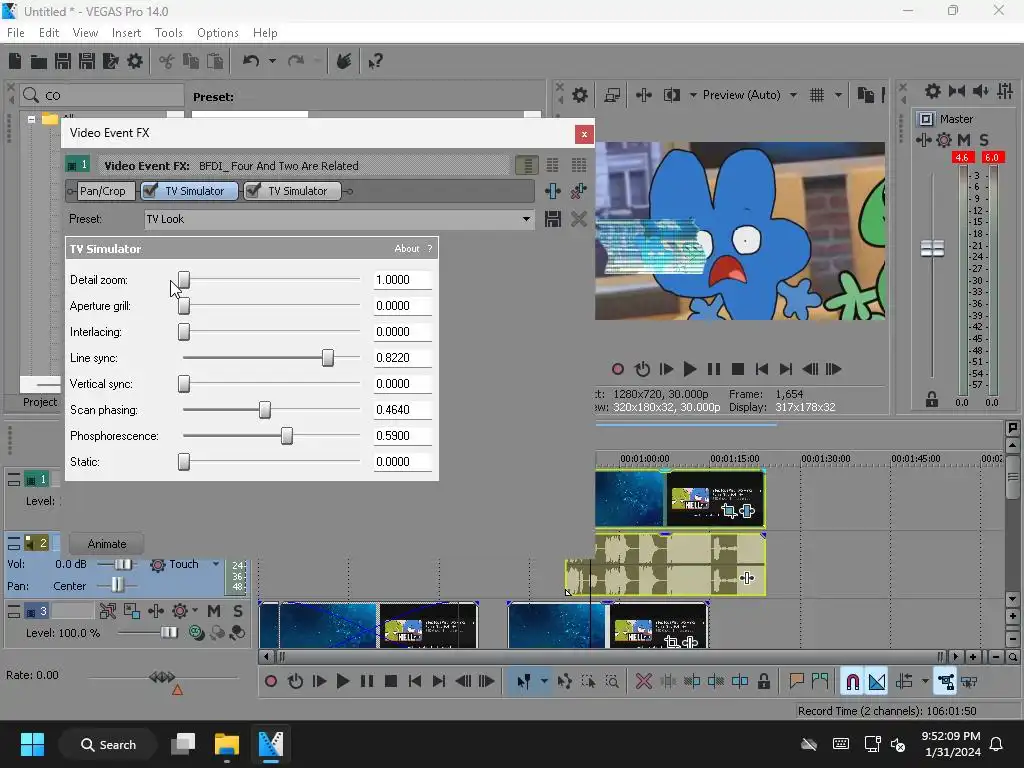This screenshot has width=1024, height=768.
Task: Open the File menu
Action: [x=16, y=33]
